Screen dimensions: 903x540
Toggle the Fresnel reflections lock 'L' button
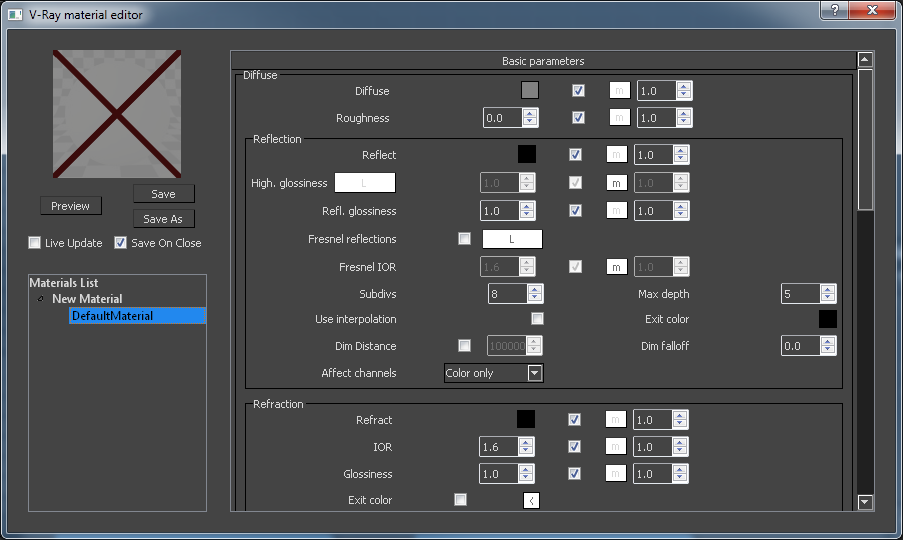[x=512, y=239]
